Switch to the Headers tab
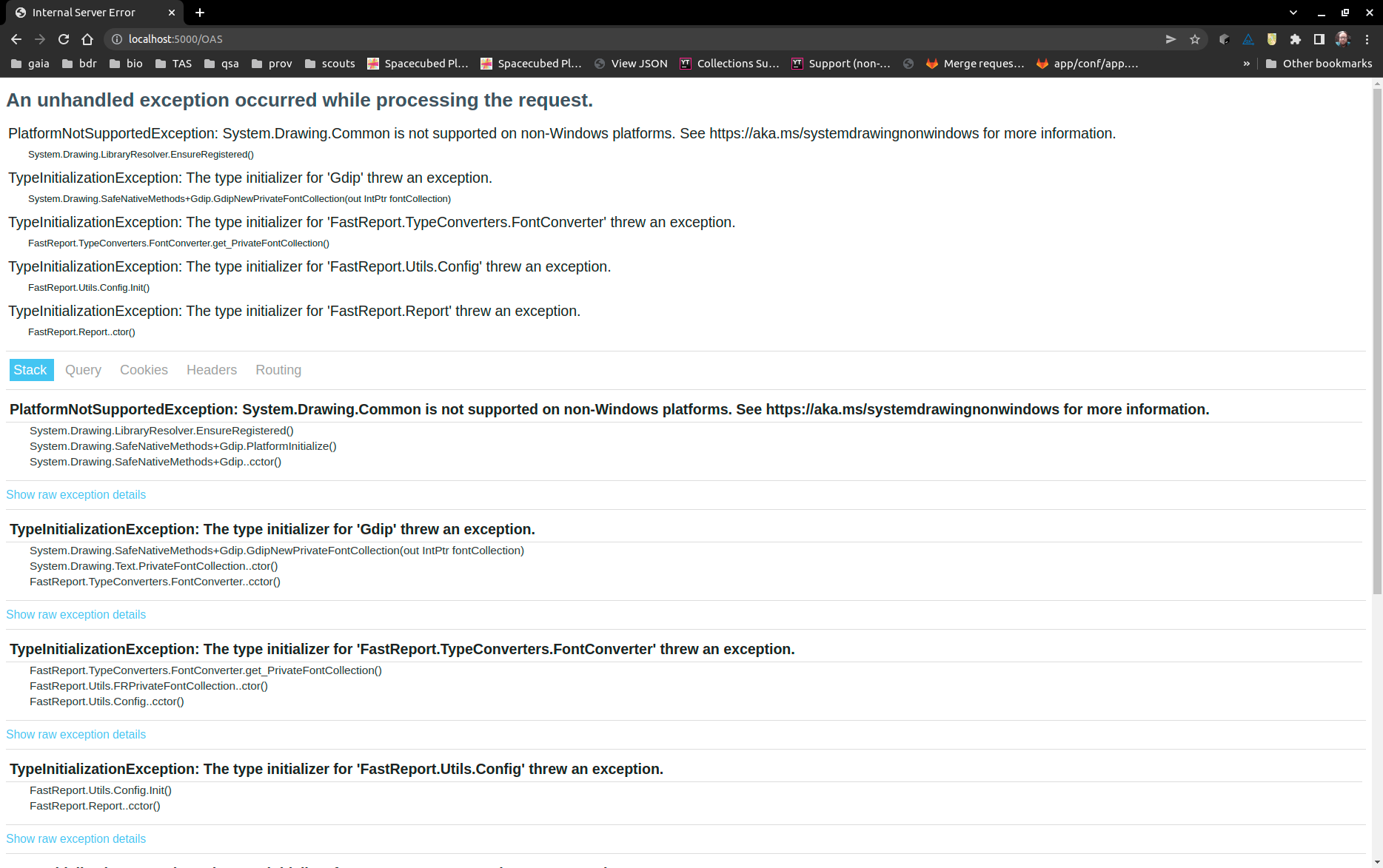The height and width of the screenshot is (868, 1383). click(x=212, y=370)
